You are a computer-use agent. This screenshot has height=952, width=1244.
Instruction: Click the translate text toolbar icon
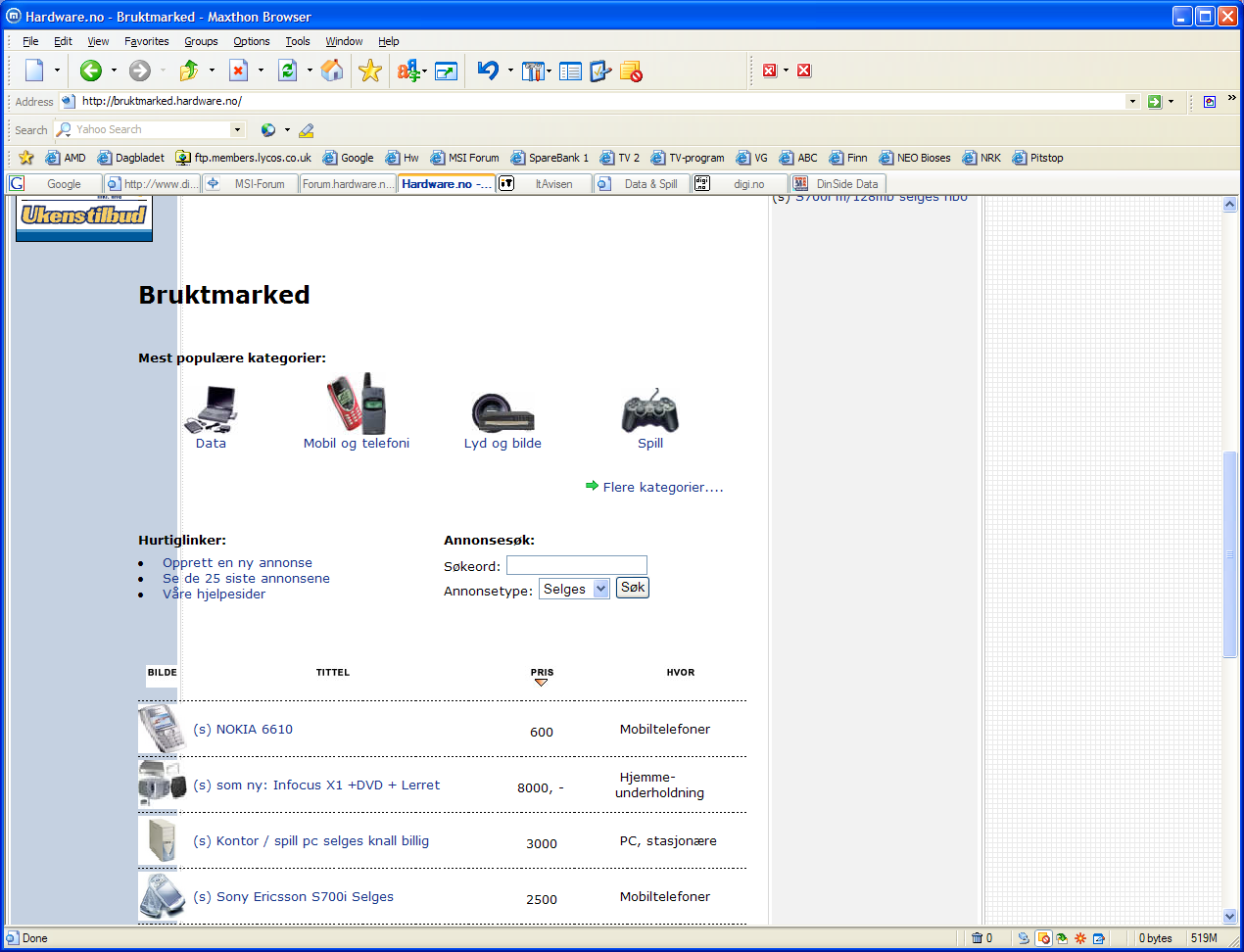coord(407,71)
